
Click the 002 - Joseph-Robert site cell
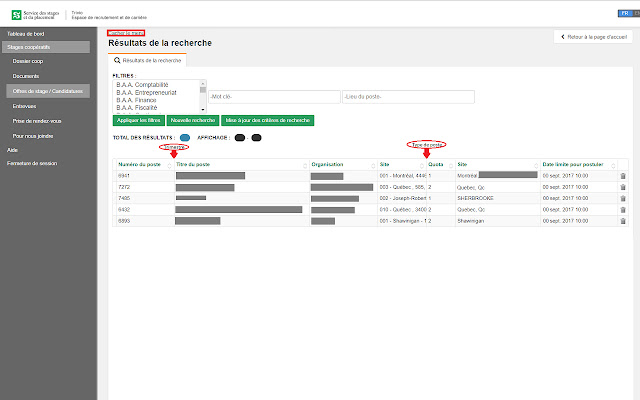tap(402, 198)
